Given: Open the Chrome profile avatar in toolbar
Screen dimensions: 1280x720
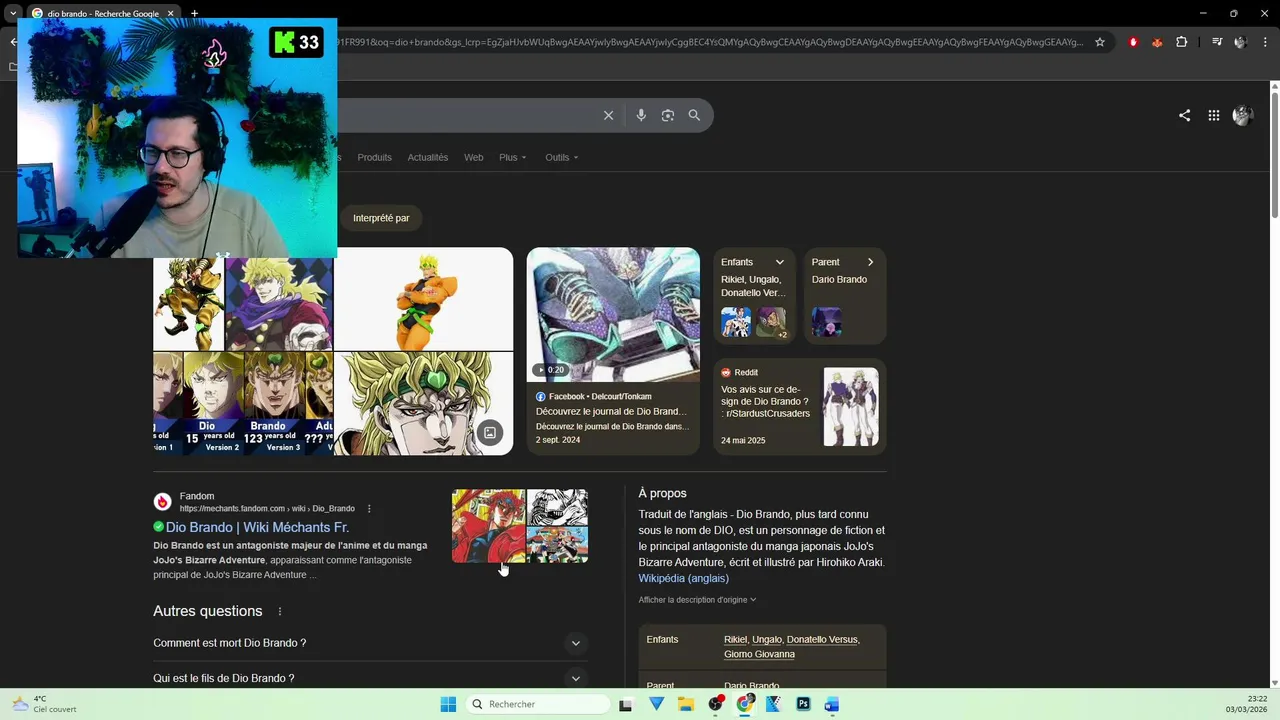Looking at the screenshot, I should [1241, 42].
